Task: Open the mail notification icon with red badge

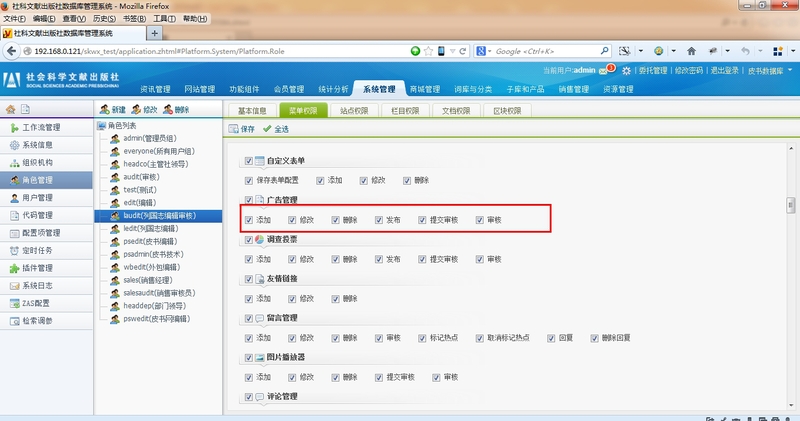Action: pos(626,71)
